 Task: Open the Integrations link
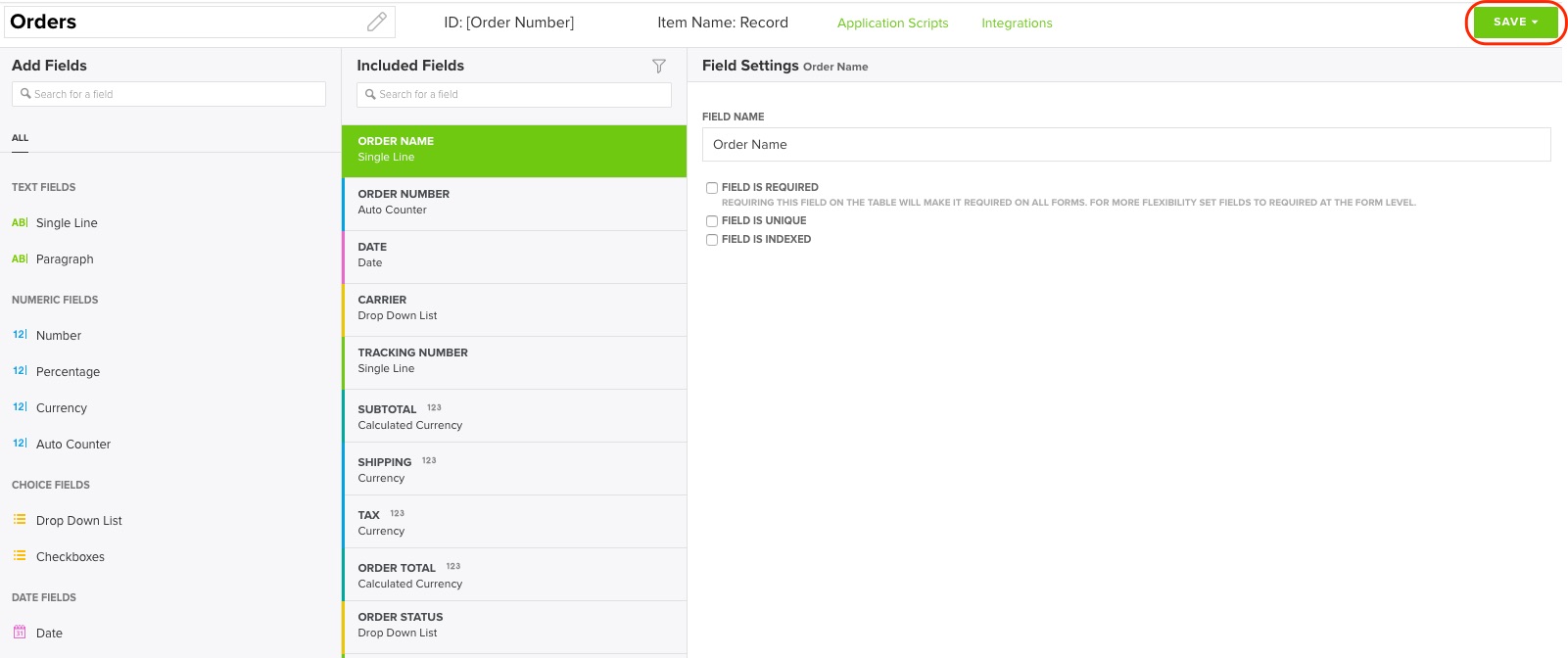[1017, 23]
